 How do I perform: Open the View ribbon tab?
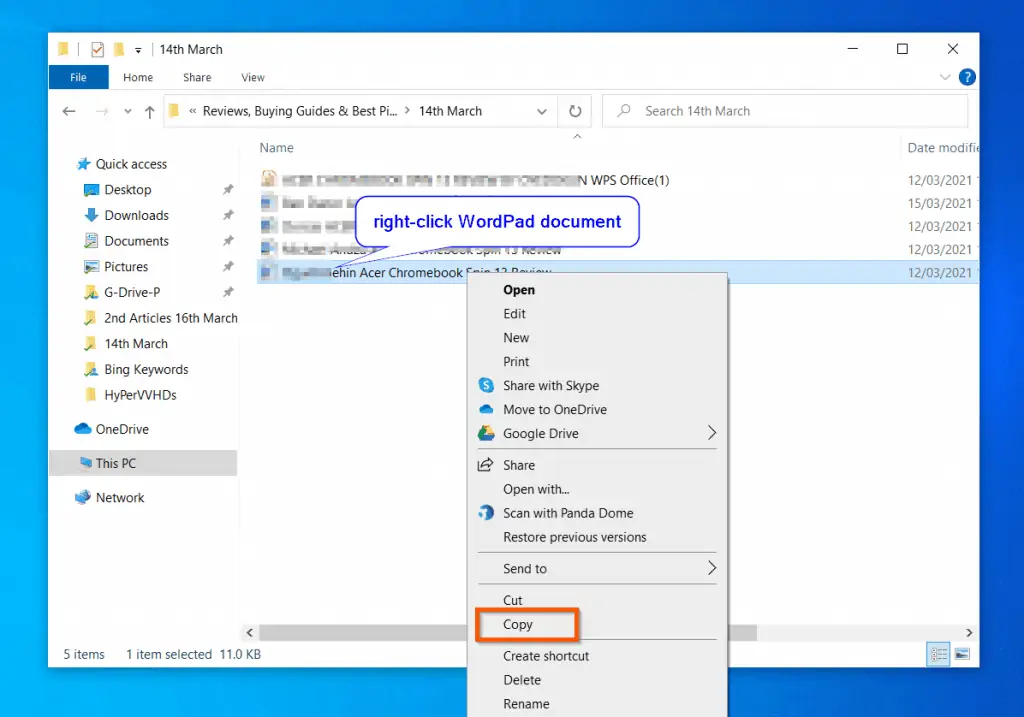[253, 77]
